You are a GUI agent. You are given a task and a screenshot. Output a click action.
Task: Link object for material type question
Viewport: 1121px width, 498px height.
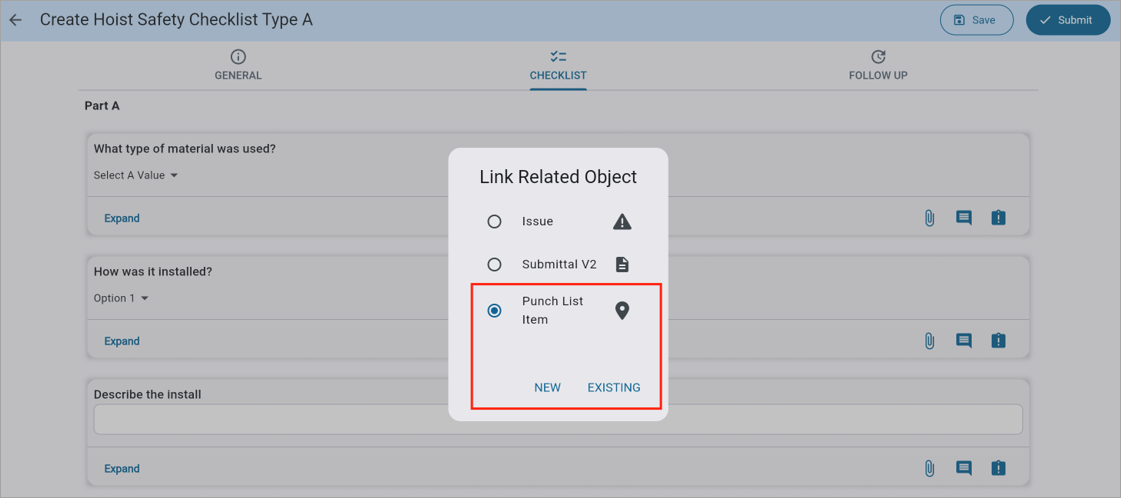[998, 218]
